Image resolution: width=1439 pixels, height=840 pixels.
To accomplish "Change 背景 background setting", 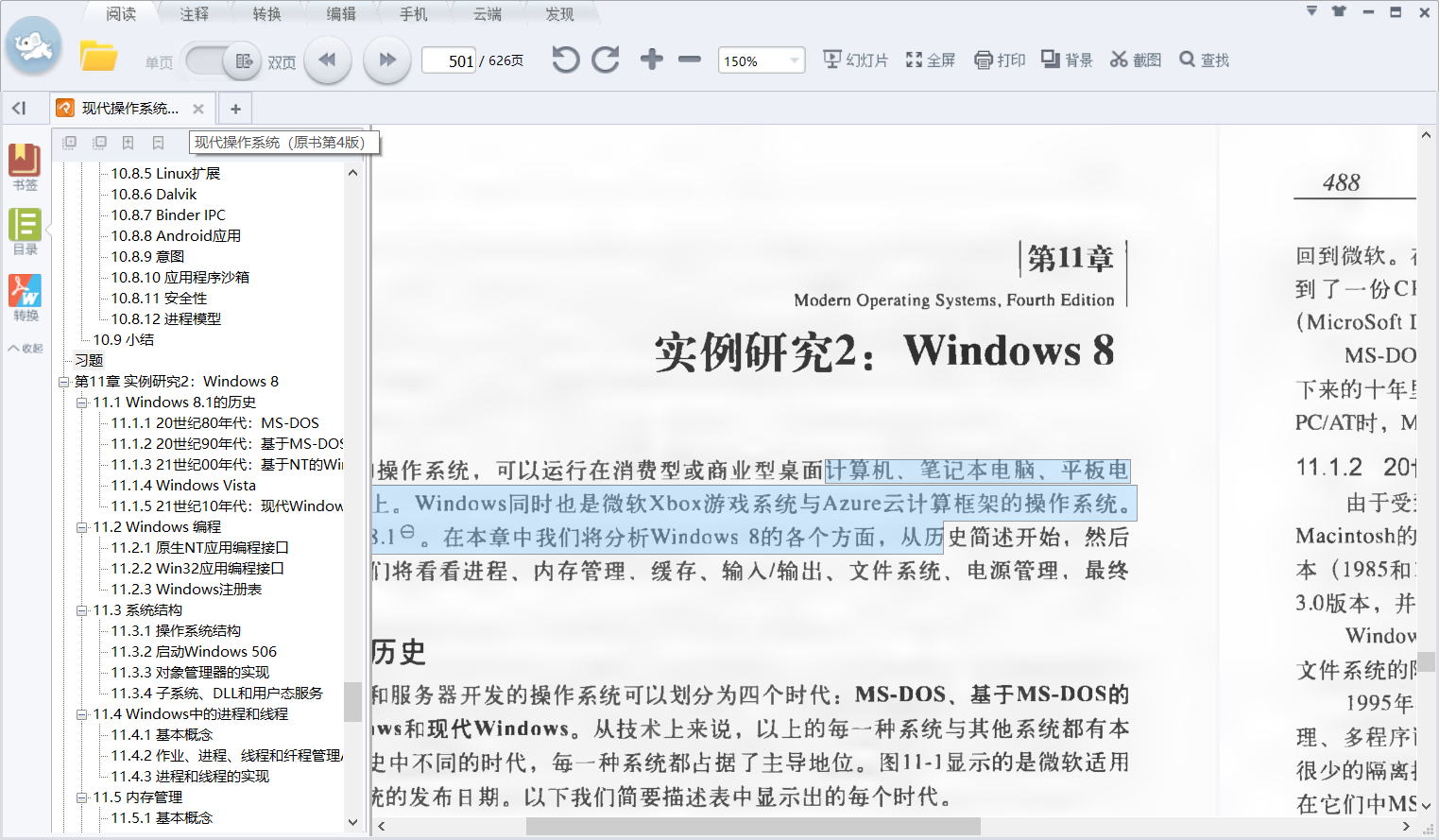I will tap(1067, 60).
